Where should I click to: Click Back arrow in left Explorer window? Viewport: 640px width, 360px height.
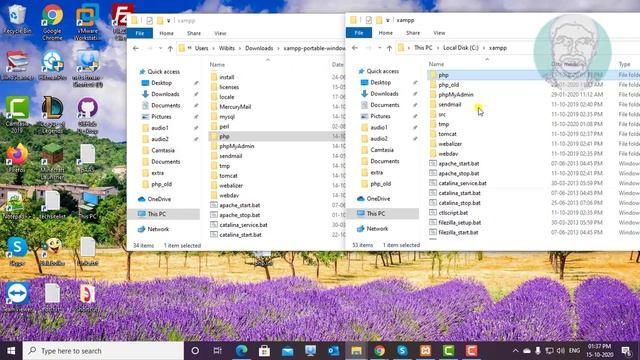[136, 48]
